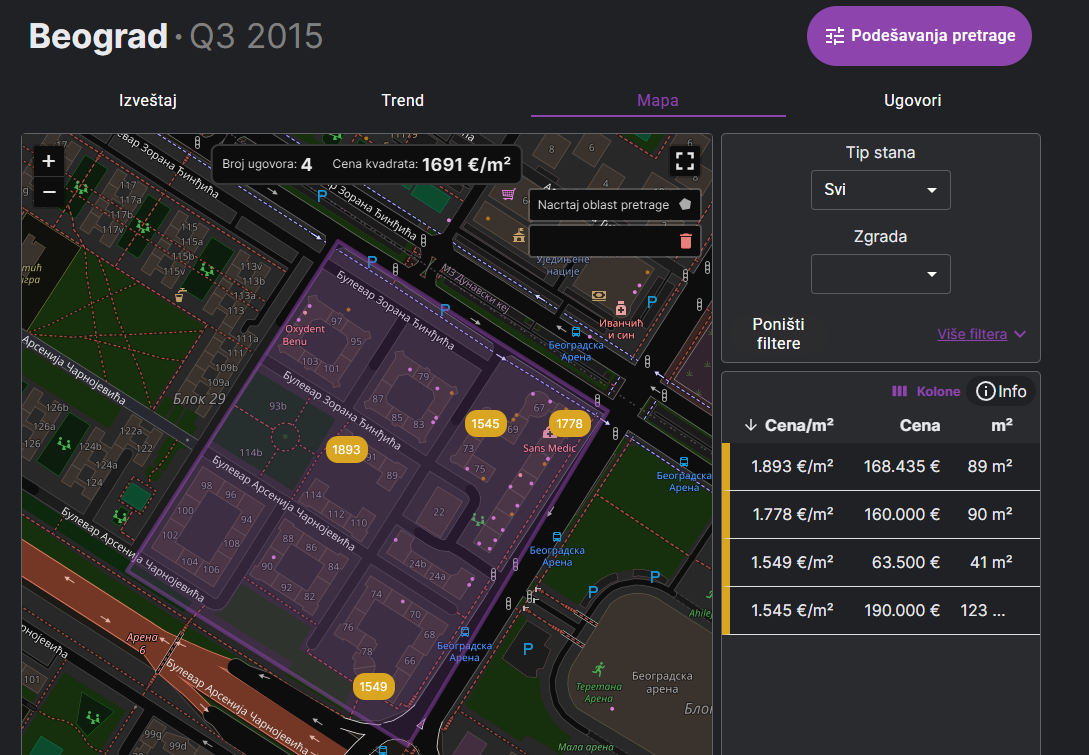The image size is (1089, 755).
Task: Click Poništi filtere to reset filters
Action: click(778, 334)
